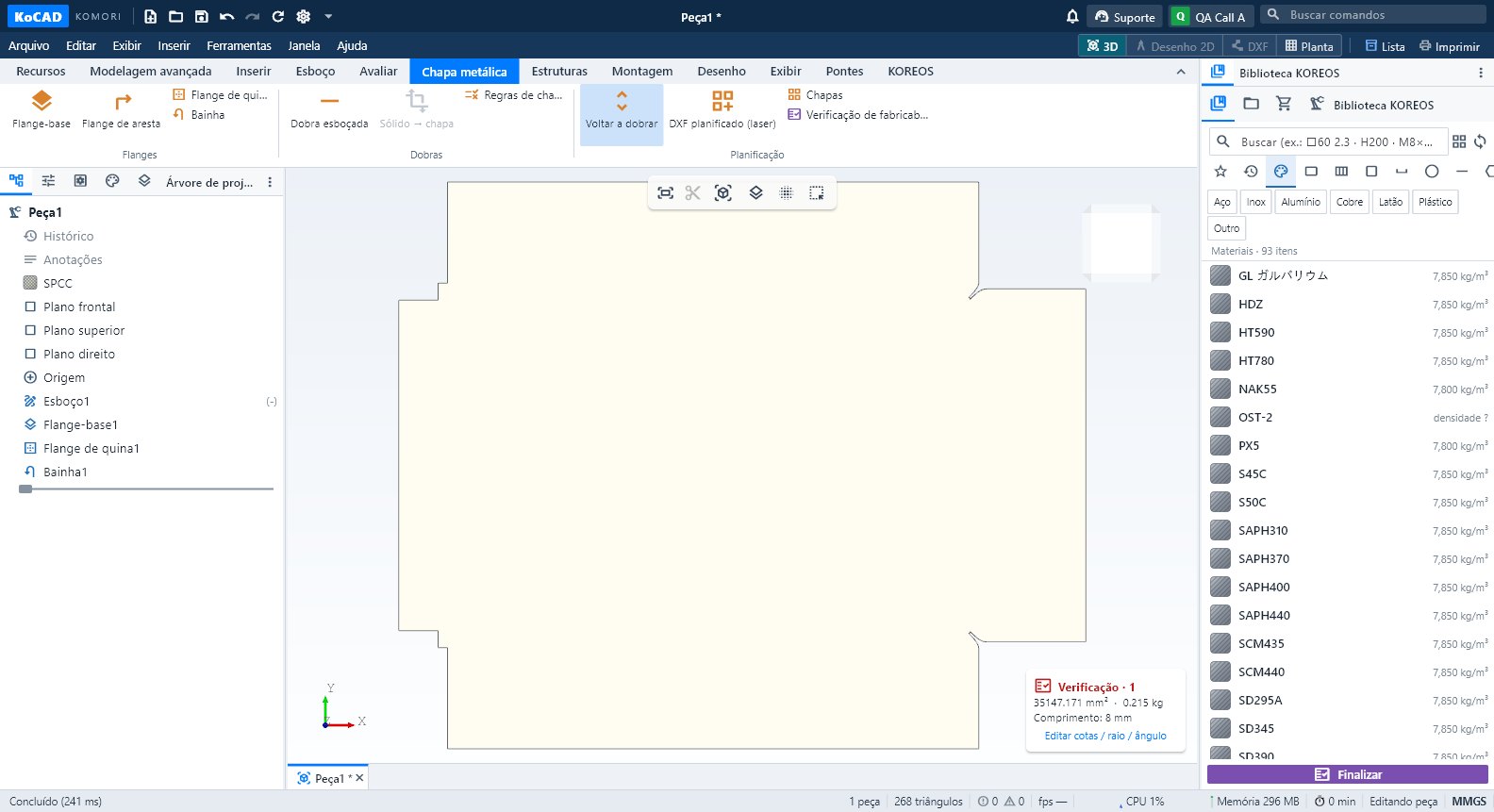Image resolution: width=1494 pixels, height=812 pixels.
Task: Open the notifications bell
Action: (x=1072, y=16)
